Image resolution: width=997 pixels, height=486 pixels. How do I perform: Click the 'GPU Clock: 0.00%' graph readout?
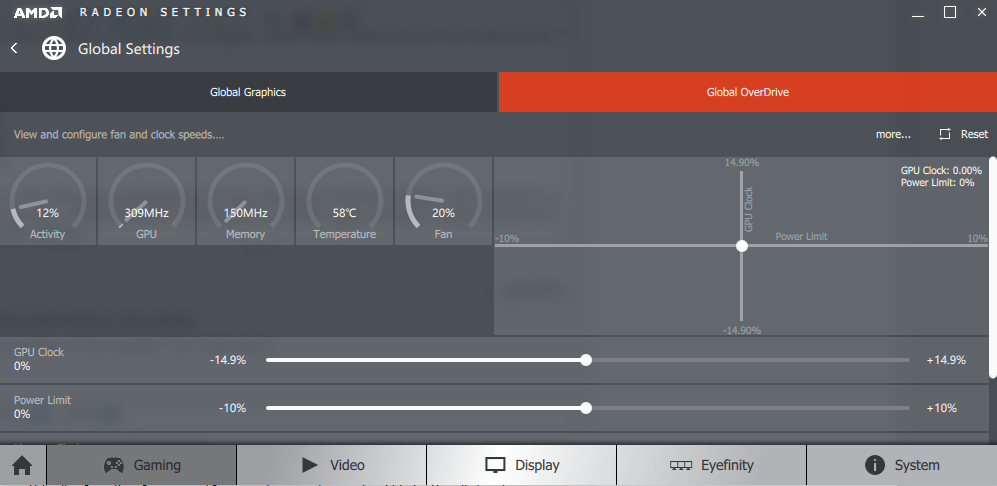[x=940, y=170]
